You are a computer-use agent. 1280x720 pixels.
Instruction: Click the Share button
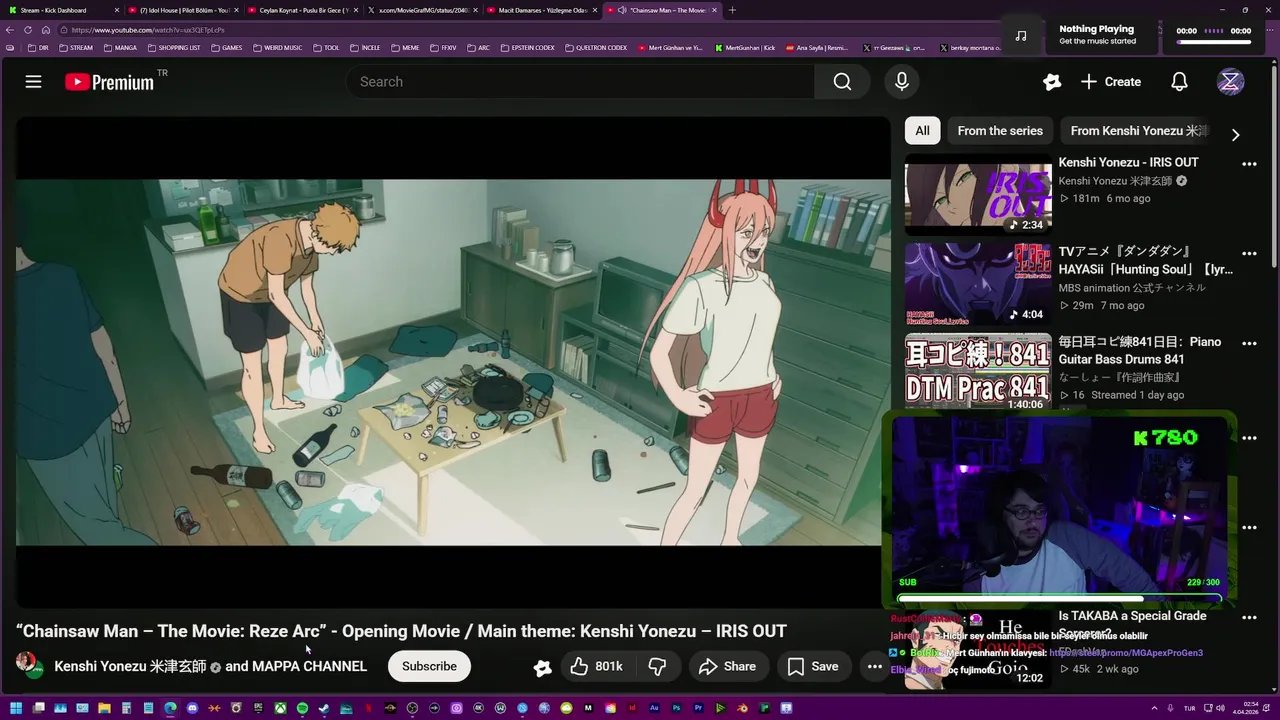727,666
